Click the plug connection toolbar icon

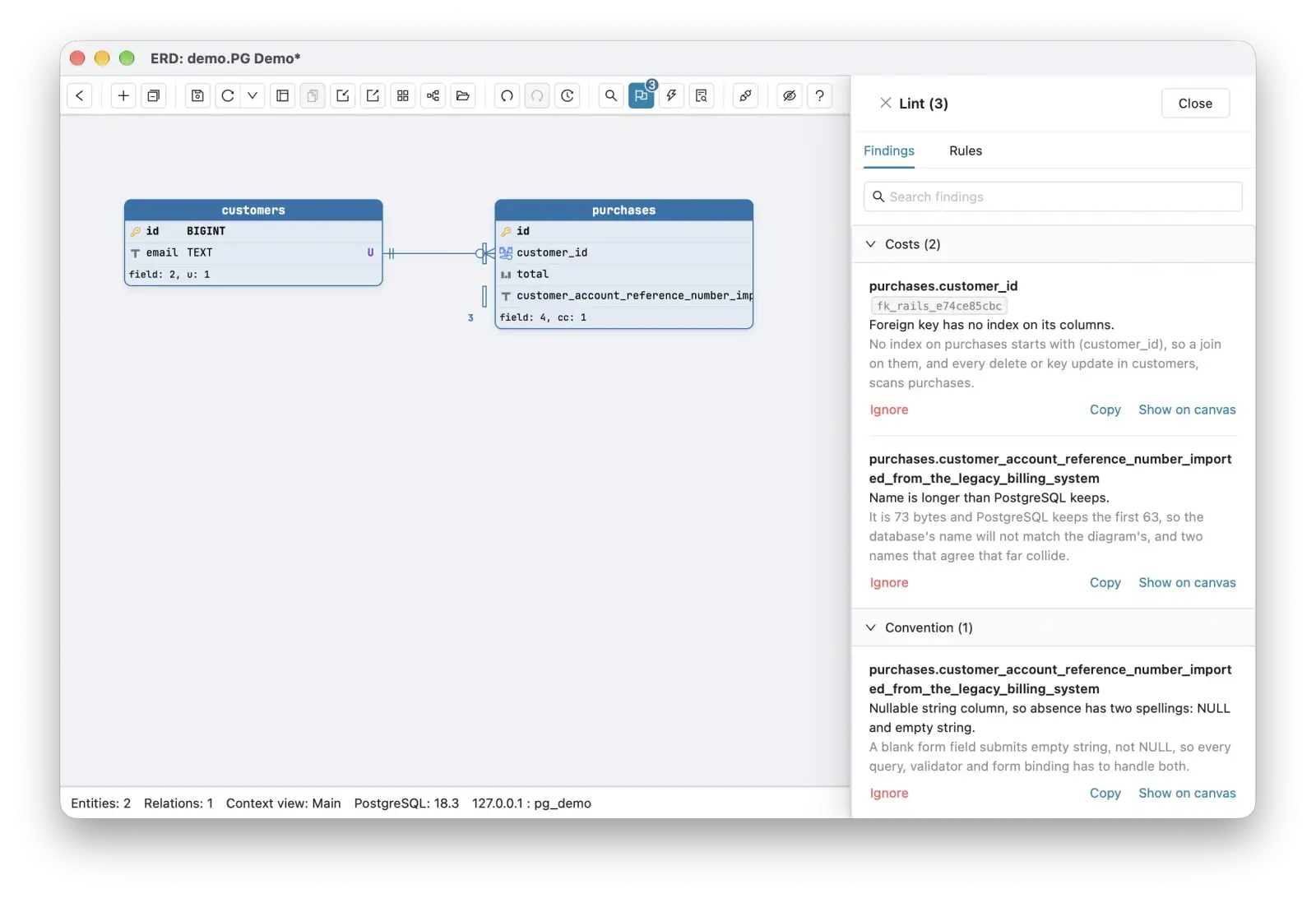click(x=745, y=96)
